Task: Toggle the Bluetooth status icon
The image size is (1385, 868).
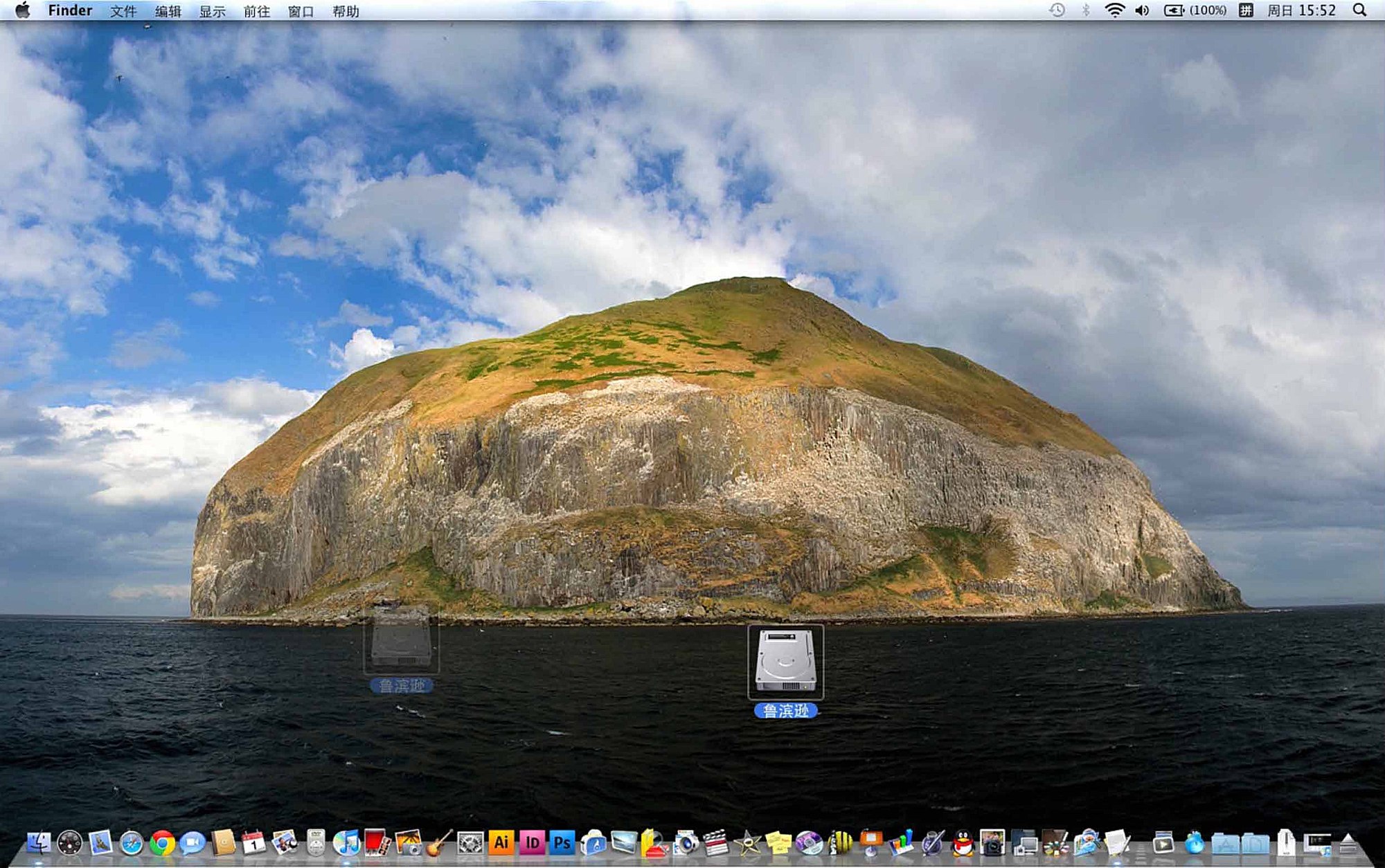Action: tap(1086, 10)
